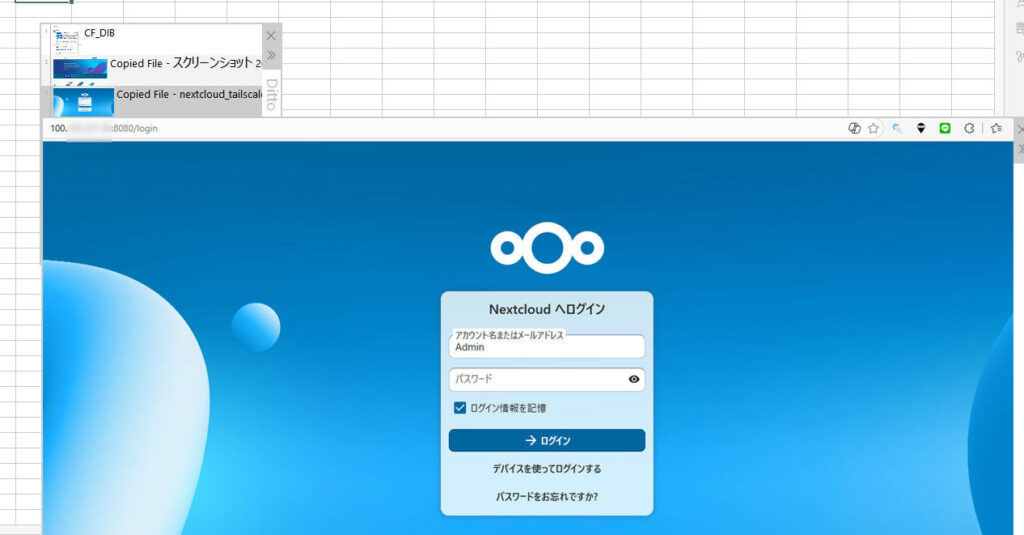Focus the パスワード input field
1024x535 pixels.
[547, 379]
